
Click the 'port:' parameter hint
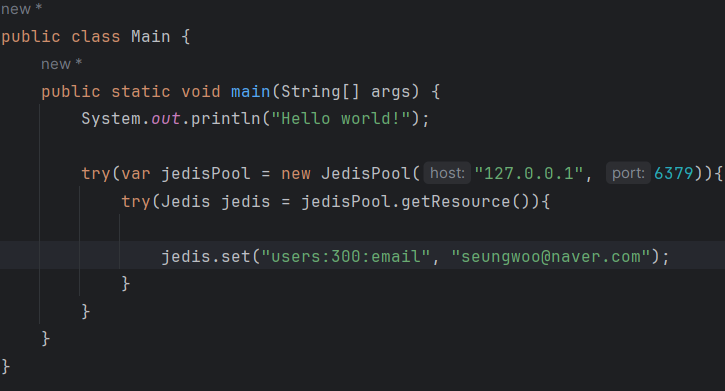click(628, 173)
